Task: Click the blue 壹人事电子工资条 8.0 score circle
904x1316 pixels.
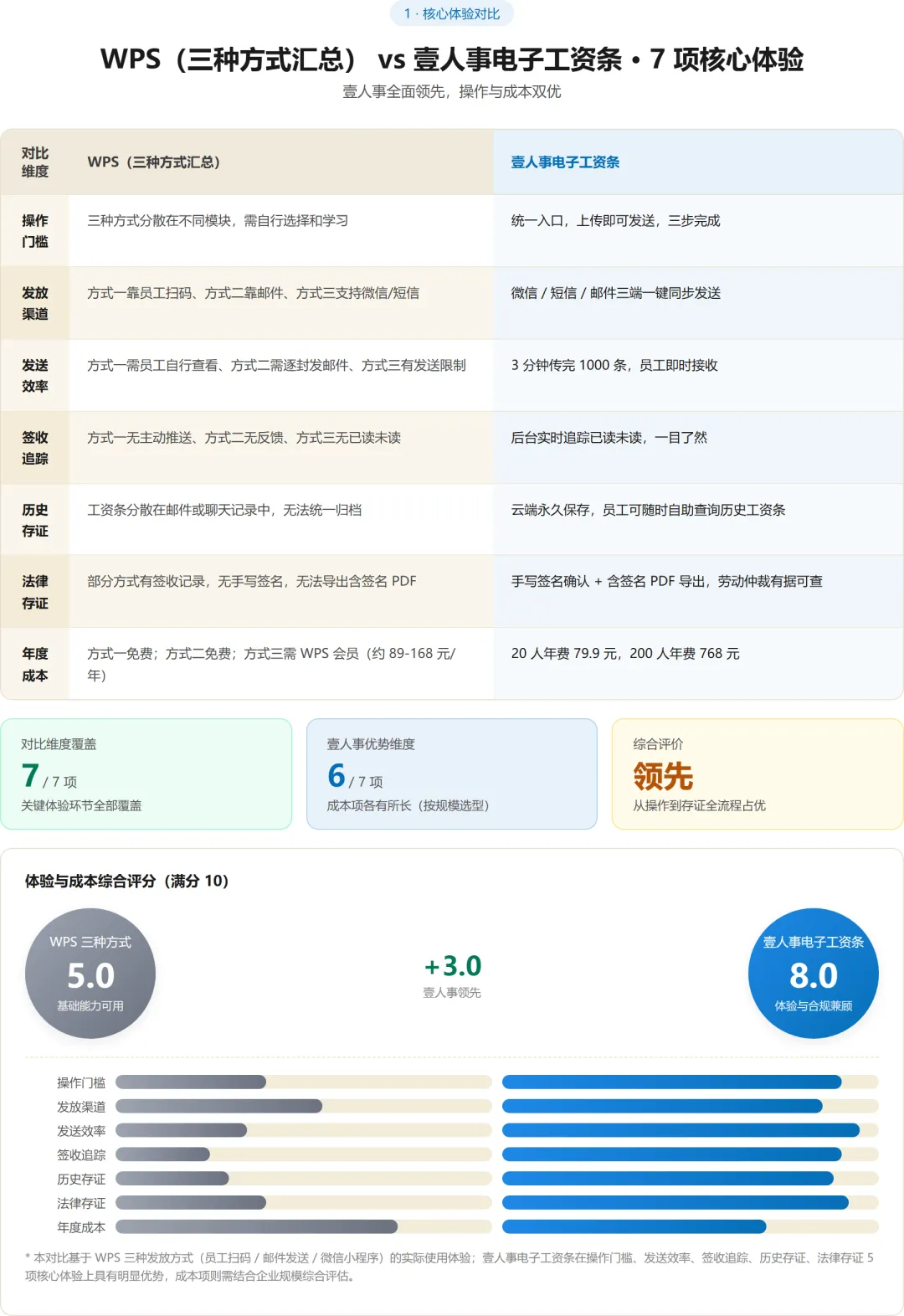Action: pos(814,974)
